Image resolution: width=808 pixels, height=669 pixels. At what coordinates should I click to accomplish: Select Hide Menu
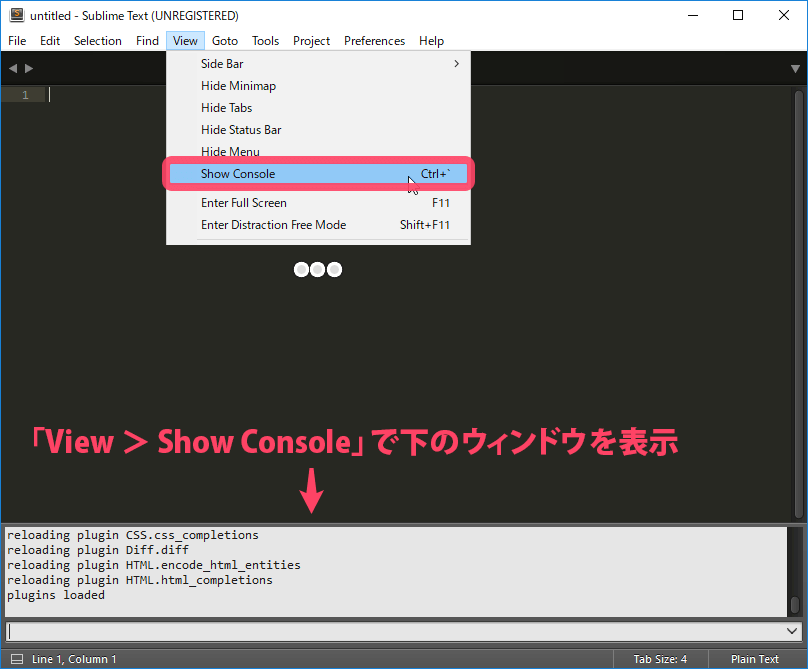click(318, 151)
